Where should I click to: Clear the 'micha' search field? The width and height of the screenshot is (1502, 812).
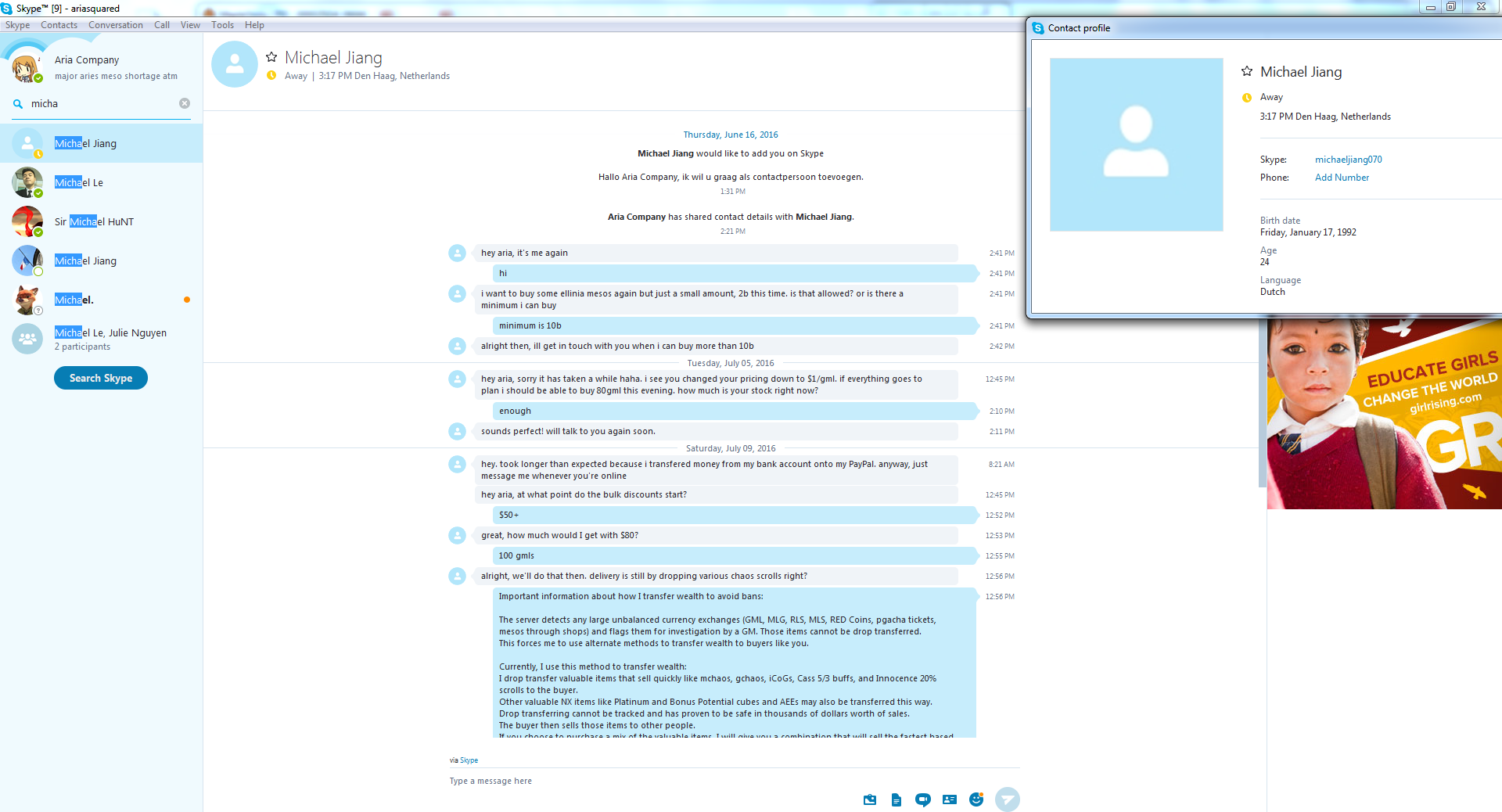click(185, 103)
